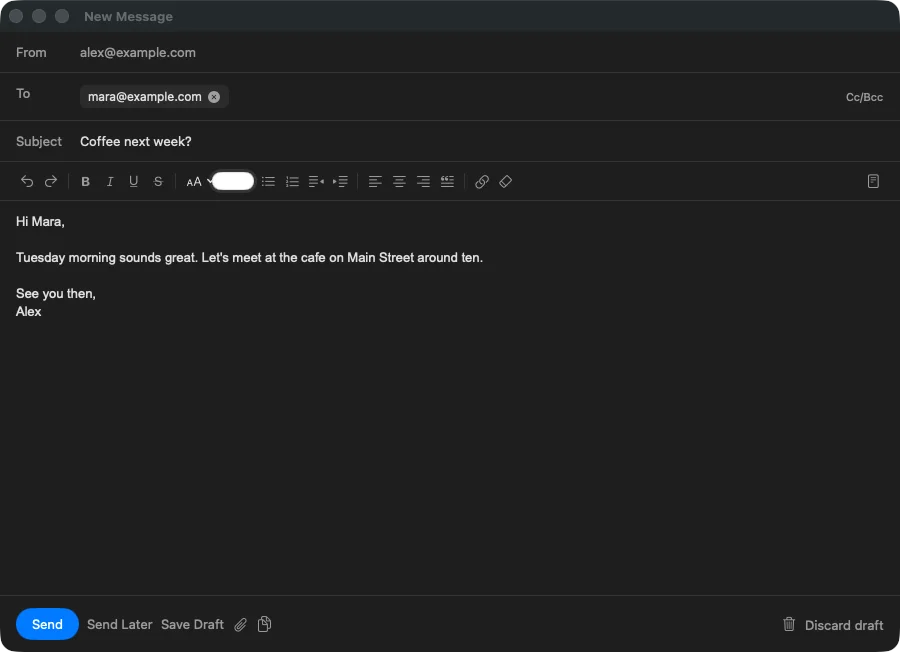900x652 pixels.
Task: Undo the last edit
Action: 27,181
